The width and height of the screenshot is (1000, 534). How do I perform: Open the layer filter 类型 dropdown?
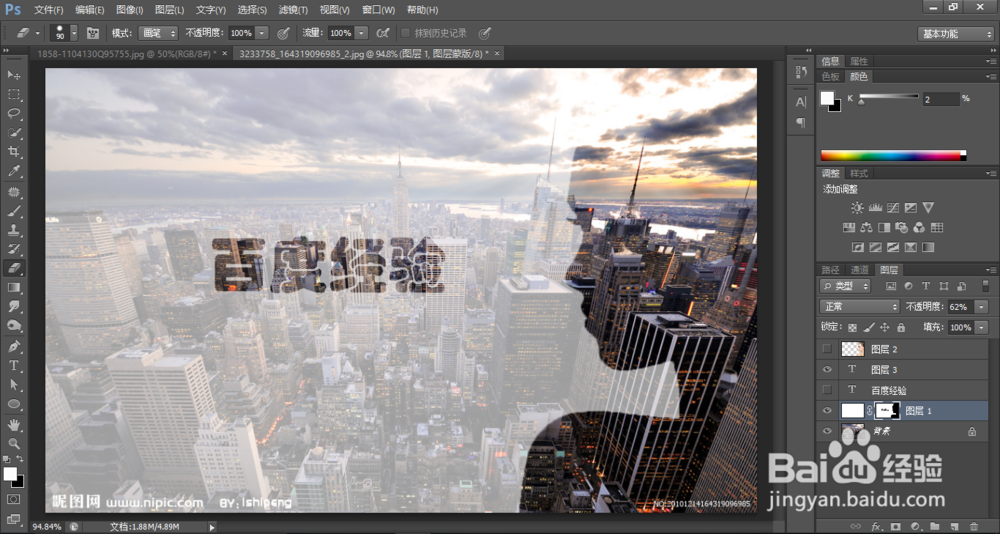tap(845, 286)
